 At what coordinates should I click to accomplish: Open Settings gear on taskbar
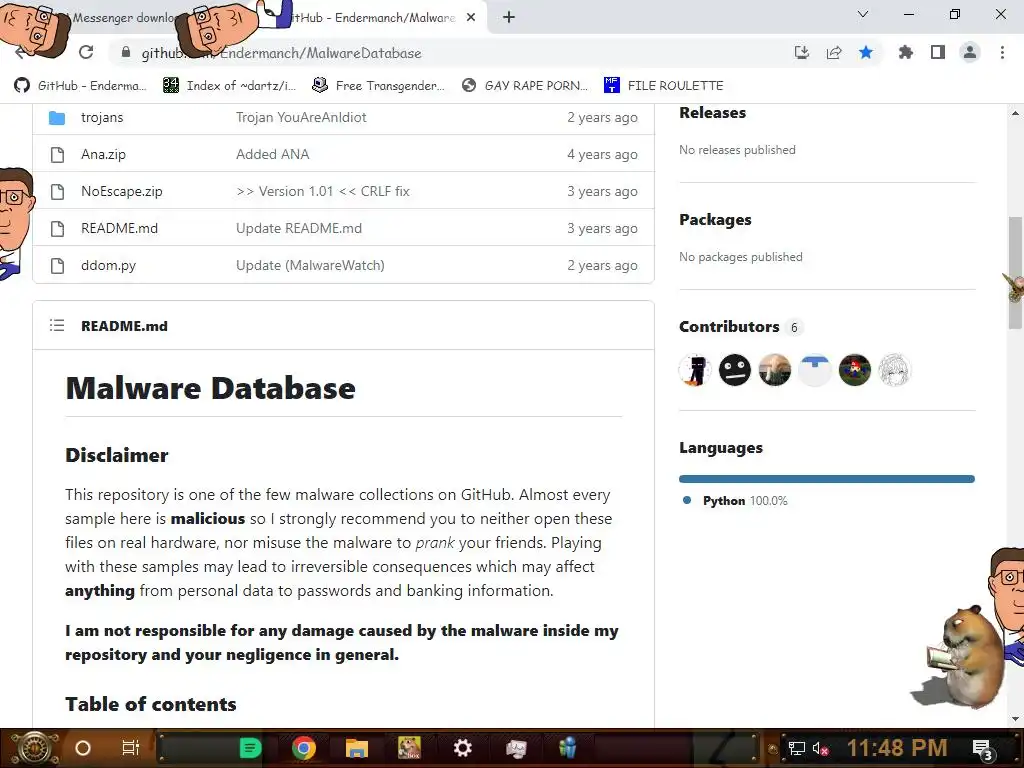click(462, 748)
